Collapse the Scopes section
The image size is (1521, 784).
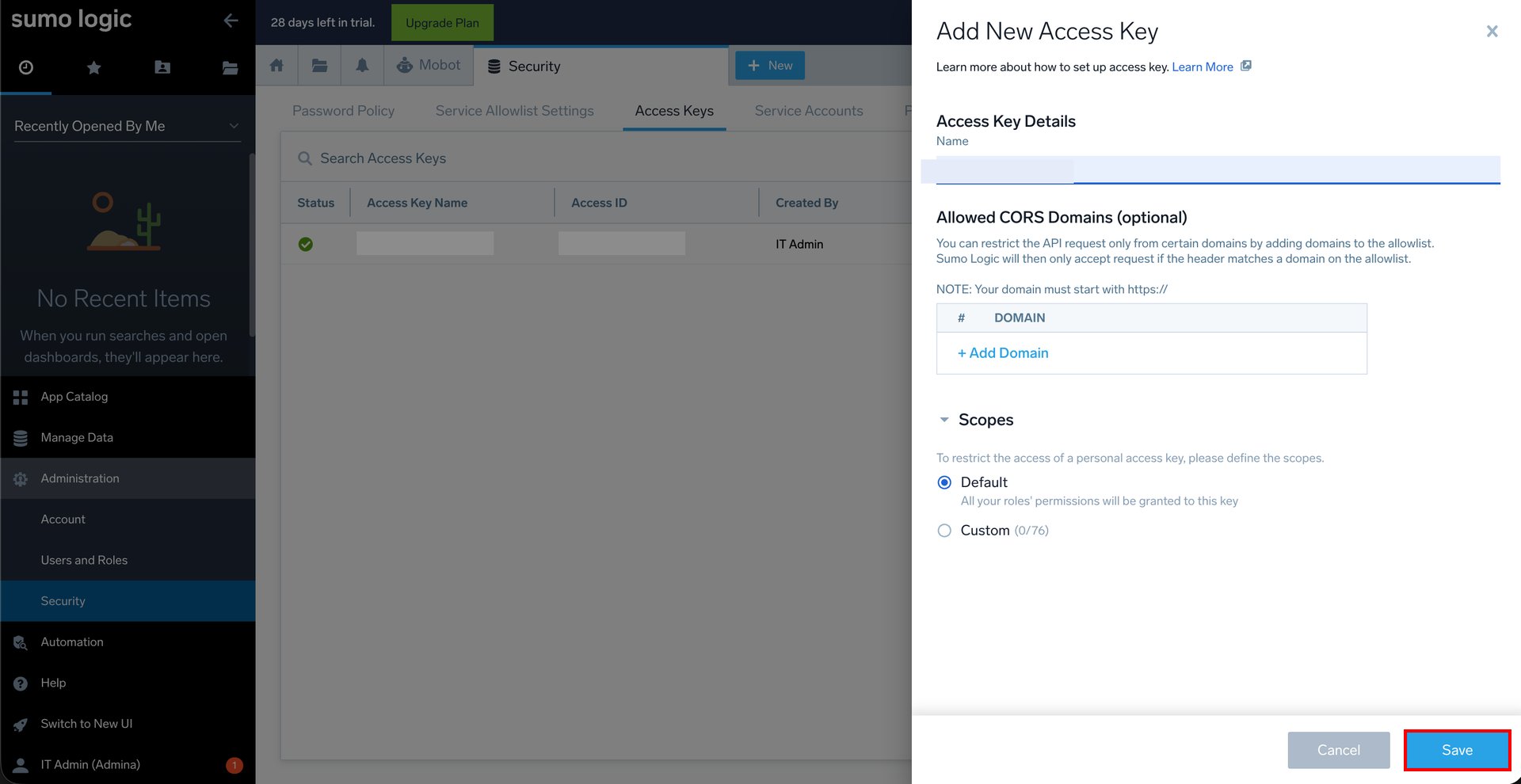tap(944, 420)
